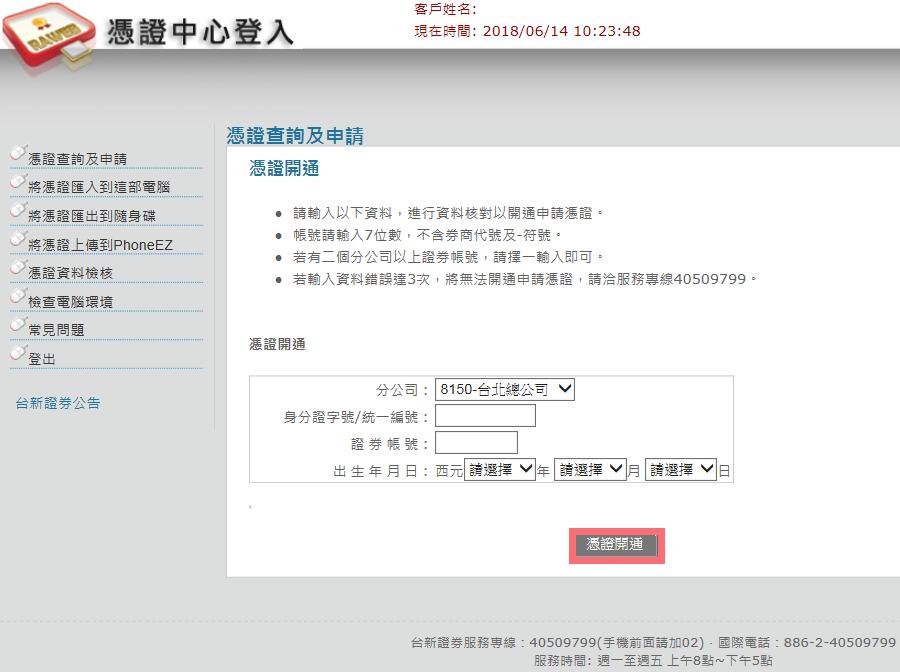Expand the 分公司 branch dropdown
The image size is (900, 672).
[x=505, y=389]
